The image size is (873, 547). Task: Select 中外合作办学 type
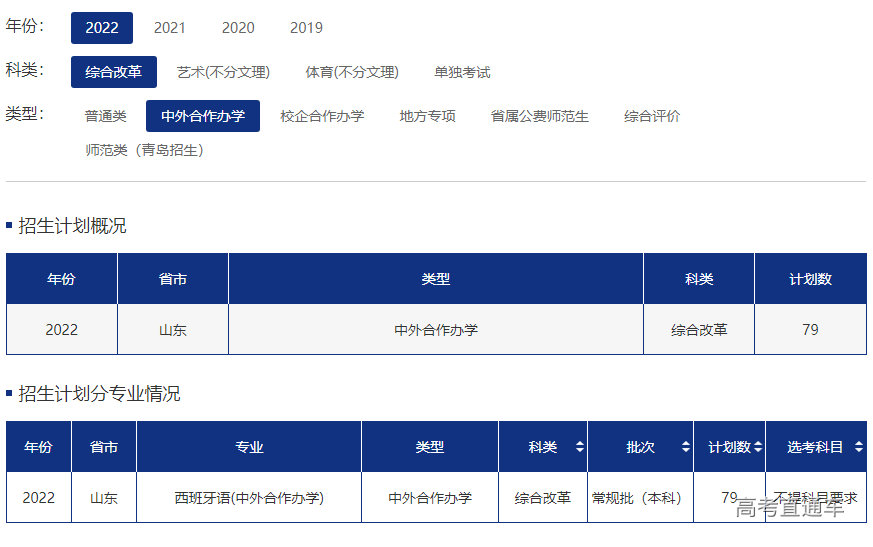(203, 116)
